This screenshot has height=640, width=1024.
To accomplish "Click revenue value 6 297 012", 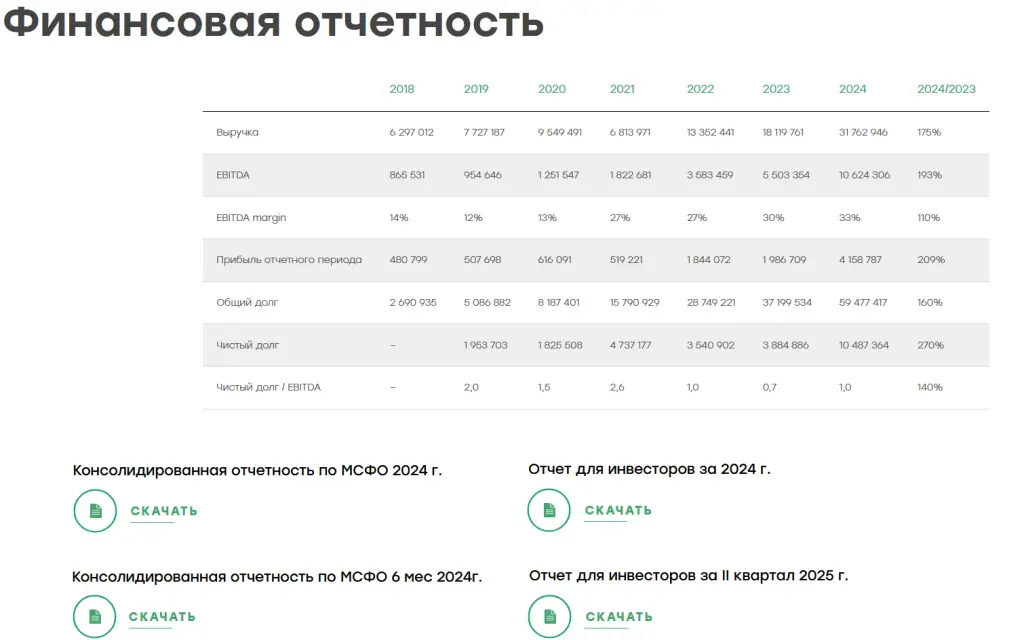I will pos(411,132).
